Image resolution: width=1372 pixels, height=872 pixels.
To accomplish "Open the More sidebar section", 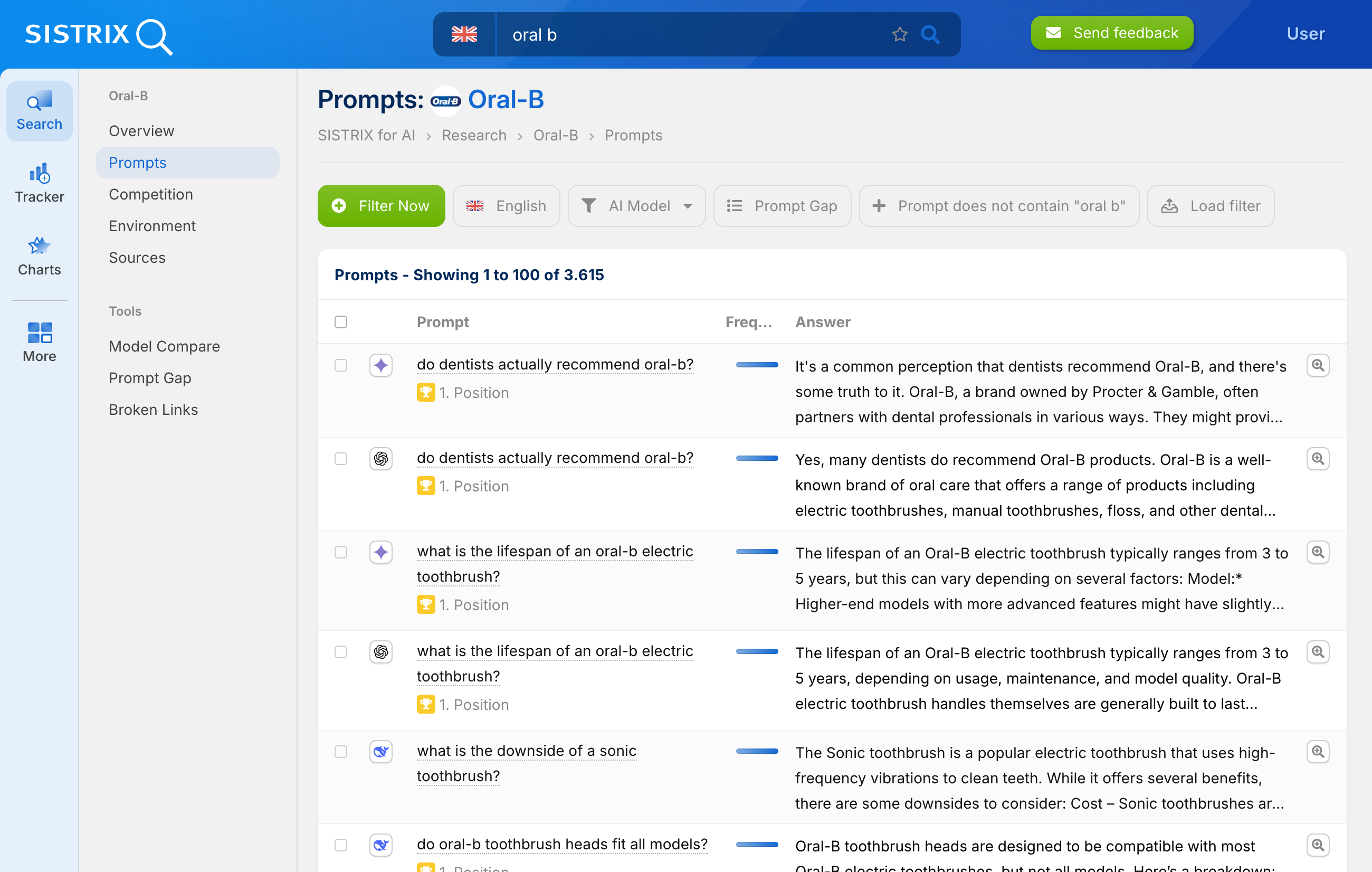I will [x=40, y=342].
